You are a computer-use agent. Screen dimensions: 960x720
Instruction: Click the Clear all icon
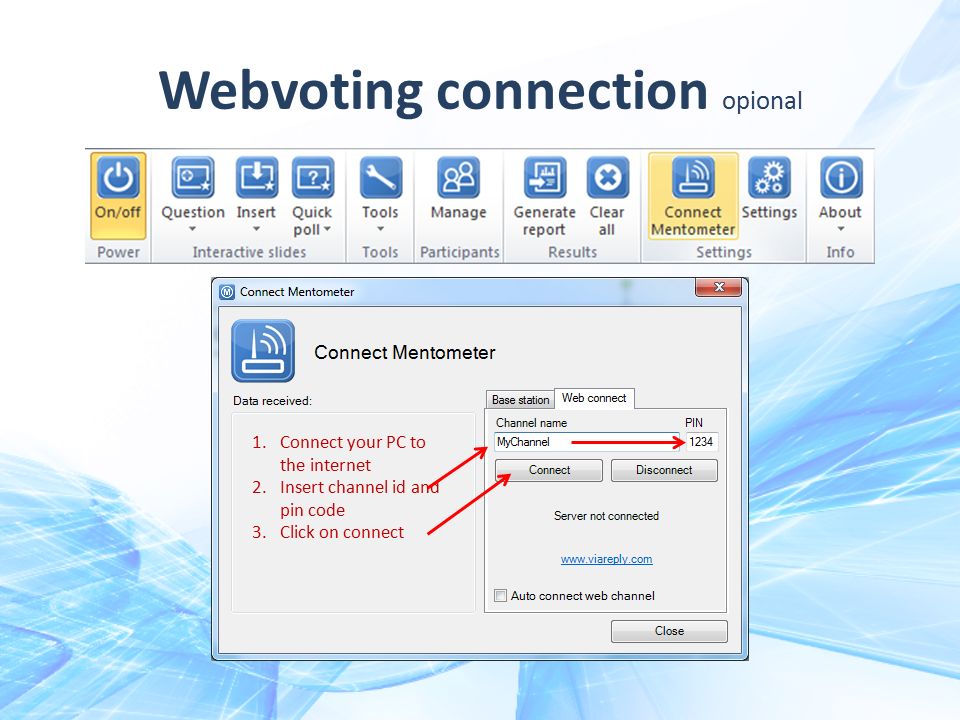point(607,178)
